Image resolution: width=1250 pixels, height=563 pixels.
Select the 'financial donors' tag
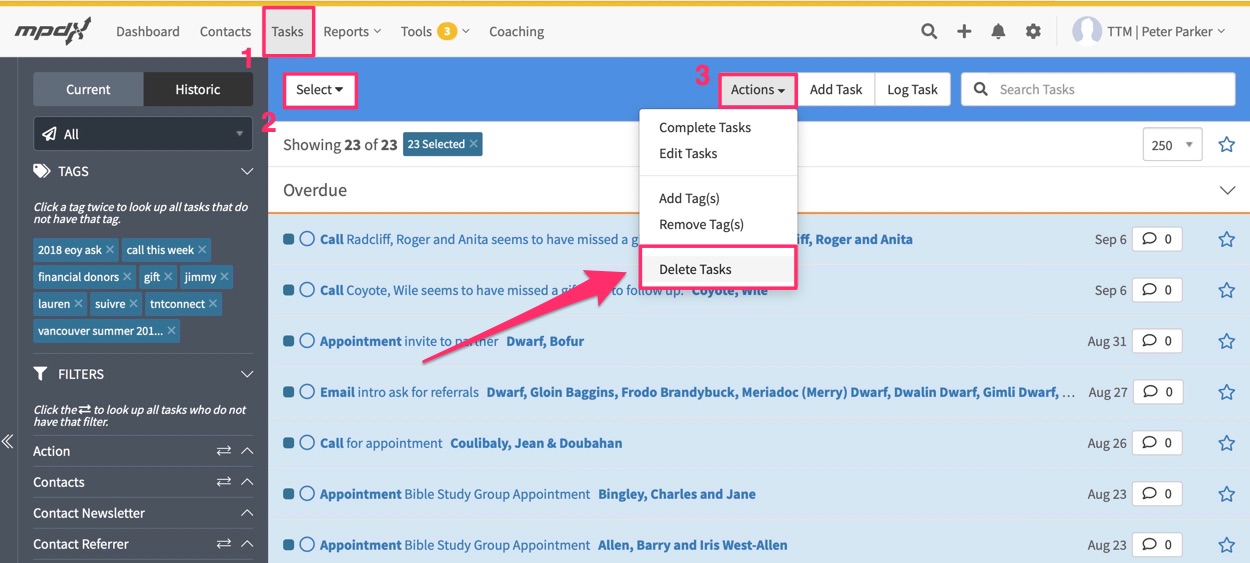(x=78, y=277)
